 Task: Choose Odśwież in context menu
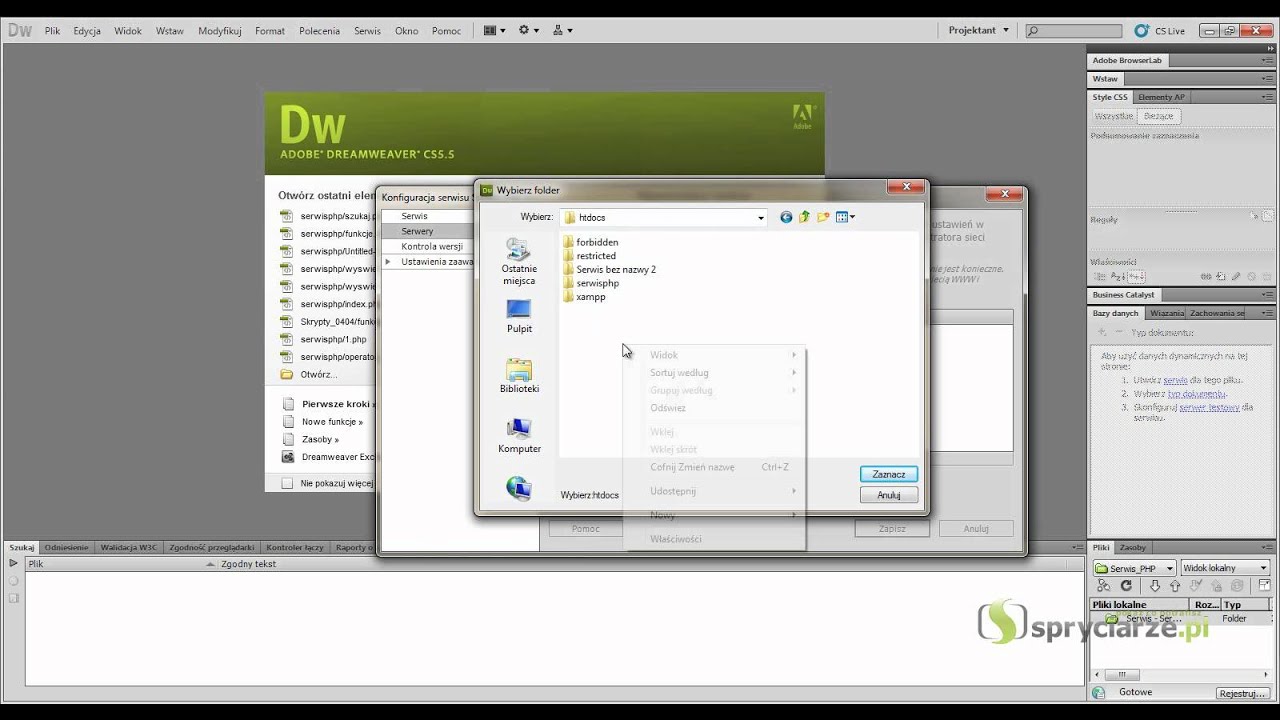point(714,408)
